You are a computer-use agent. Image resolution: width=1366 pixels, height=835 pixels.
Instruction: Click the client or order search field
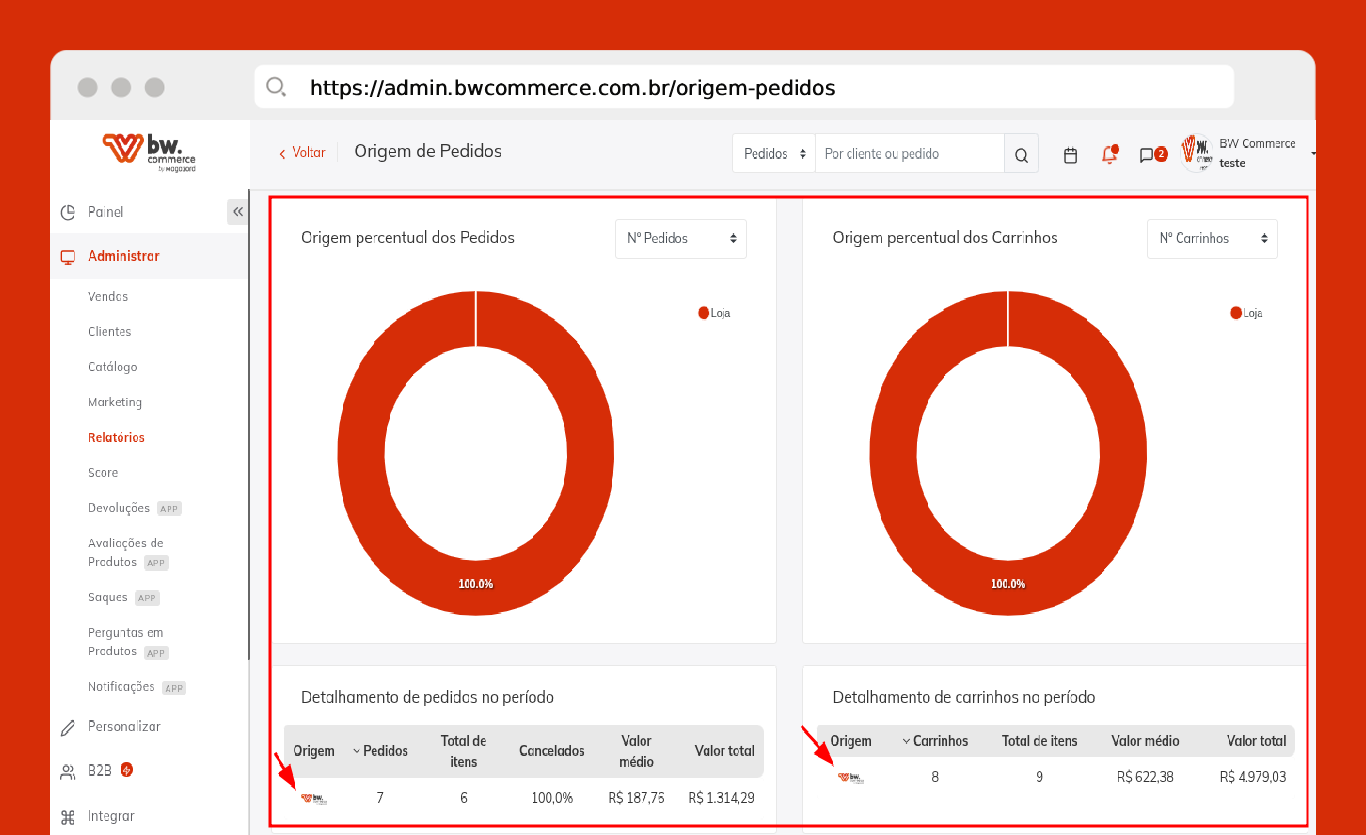[909, 154]
